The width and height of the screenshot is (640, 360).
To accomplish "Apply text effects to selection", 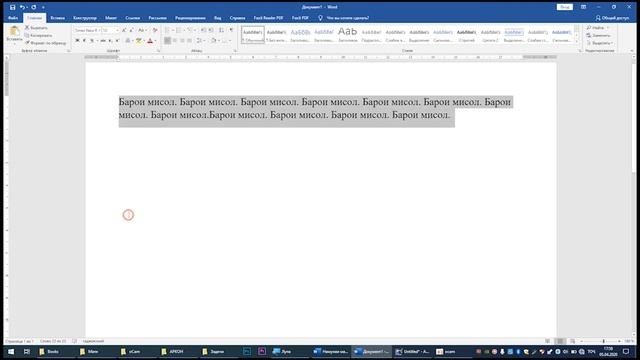I will (128, 40).
